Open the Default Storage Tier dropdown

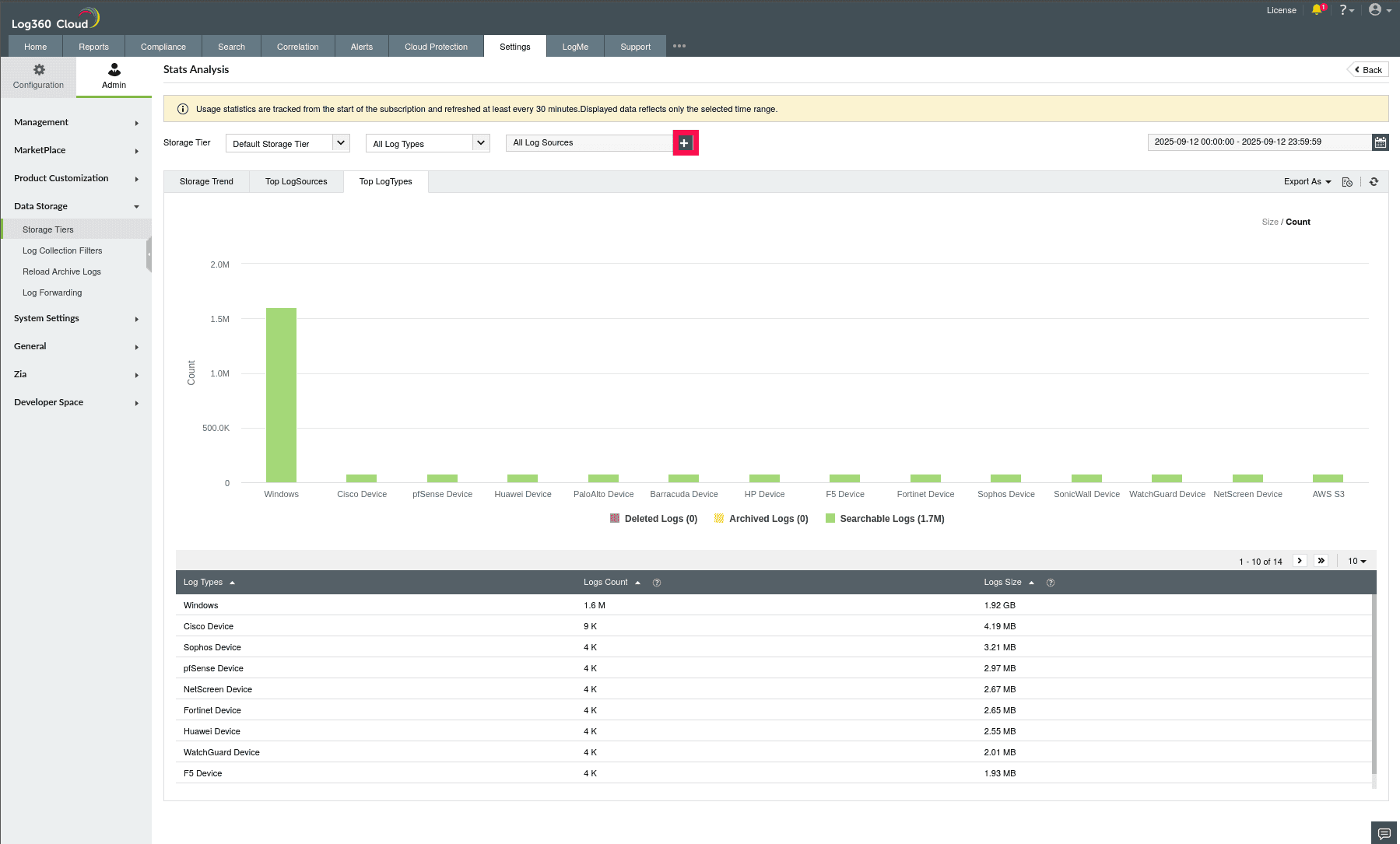point(288,143)
